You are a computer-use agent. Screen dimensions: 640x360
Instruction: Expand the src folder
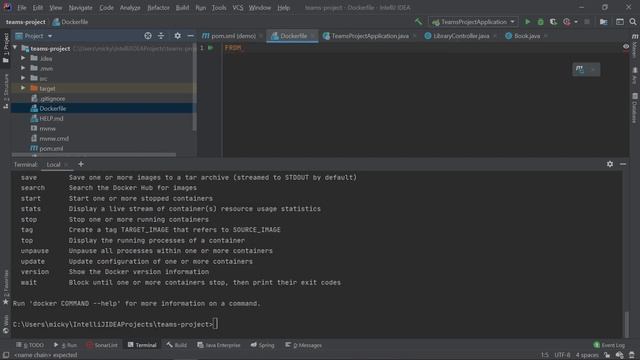click(23, 78)
